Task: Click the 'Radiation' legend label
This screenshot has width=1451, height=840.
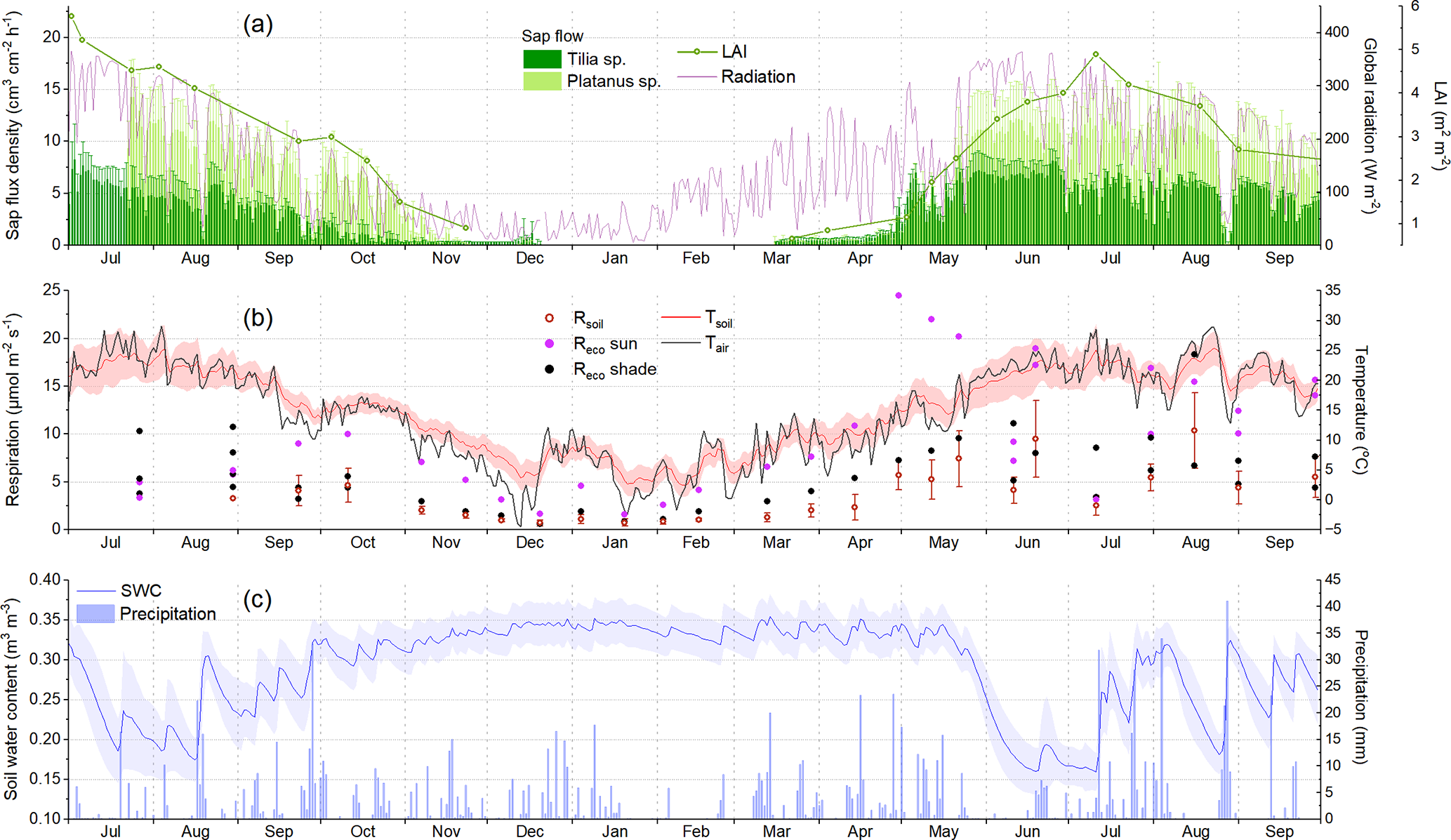Action: 758,77
